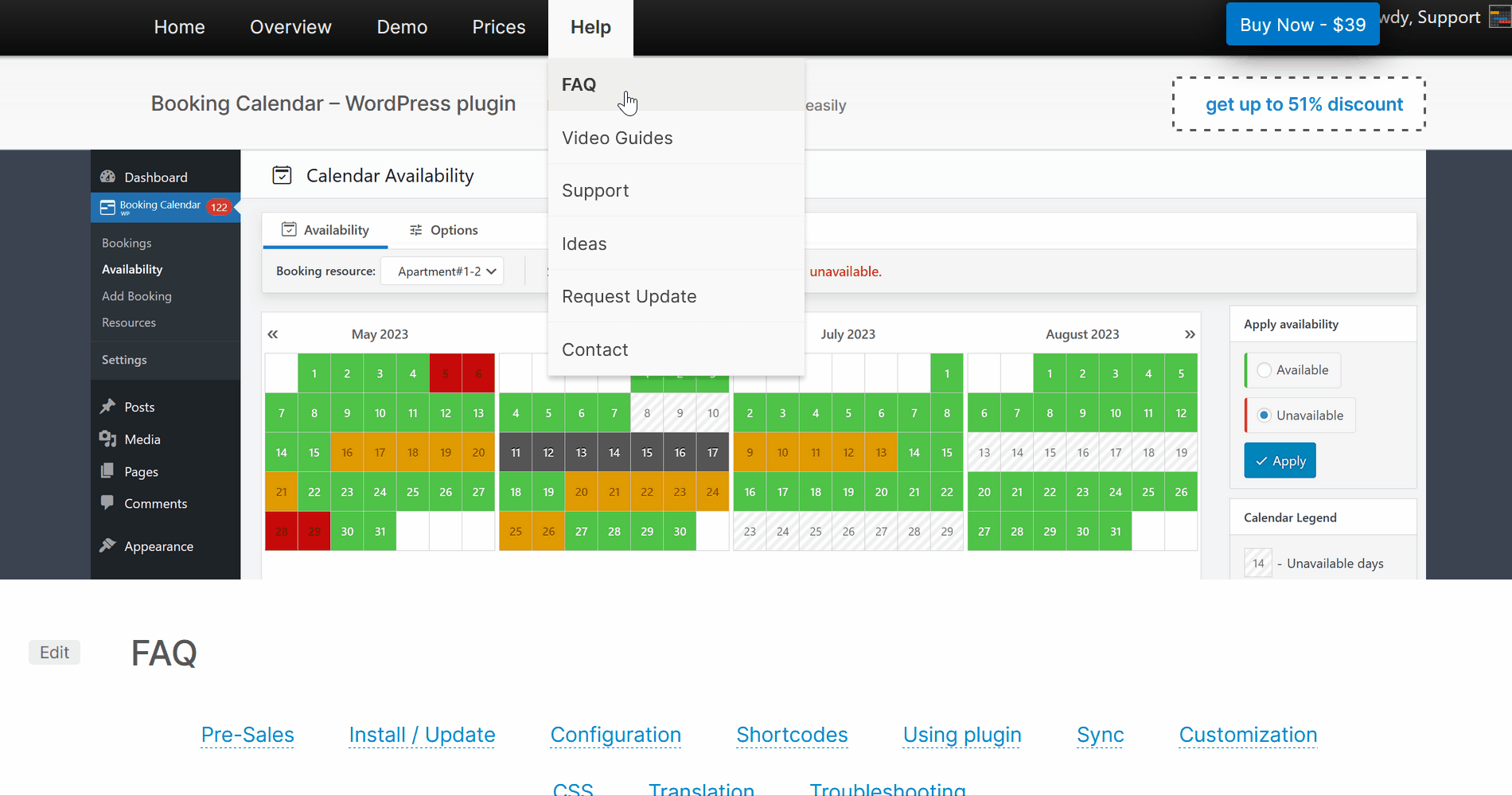This screenshot has width=1512, height=796.
Task: Click the Comments bubble icon
Action: (x=107, y=503)
